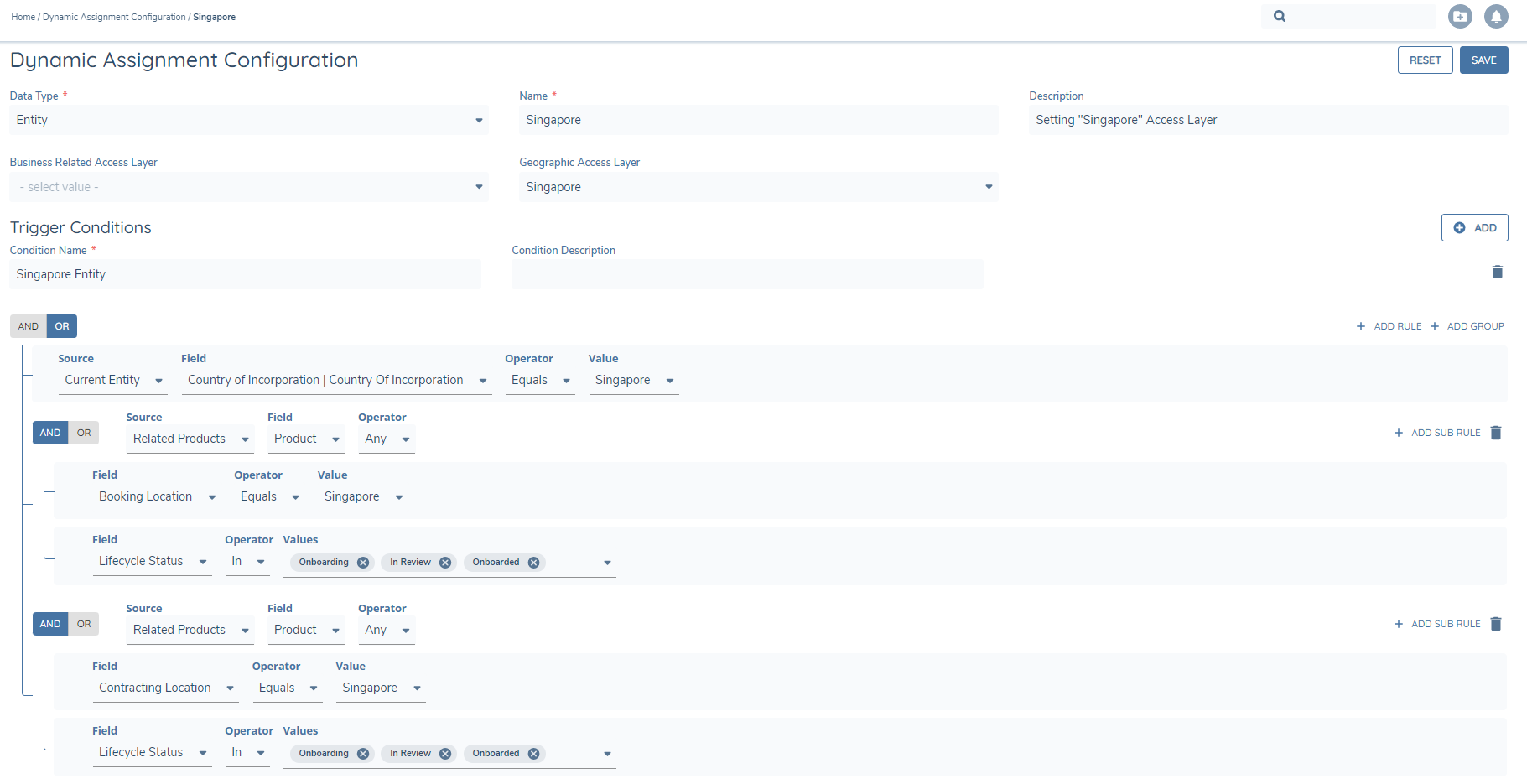This screenshot has width=1527, height=784.
Task: Remove In Review chip in Contracting Location group
Action: point(445,754)
